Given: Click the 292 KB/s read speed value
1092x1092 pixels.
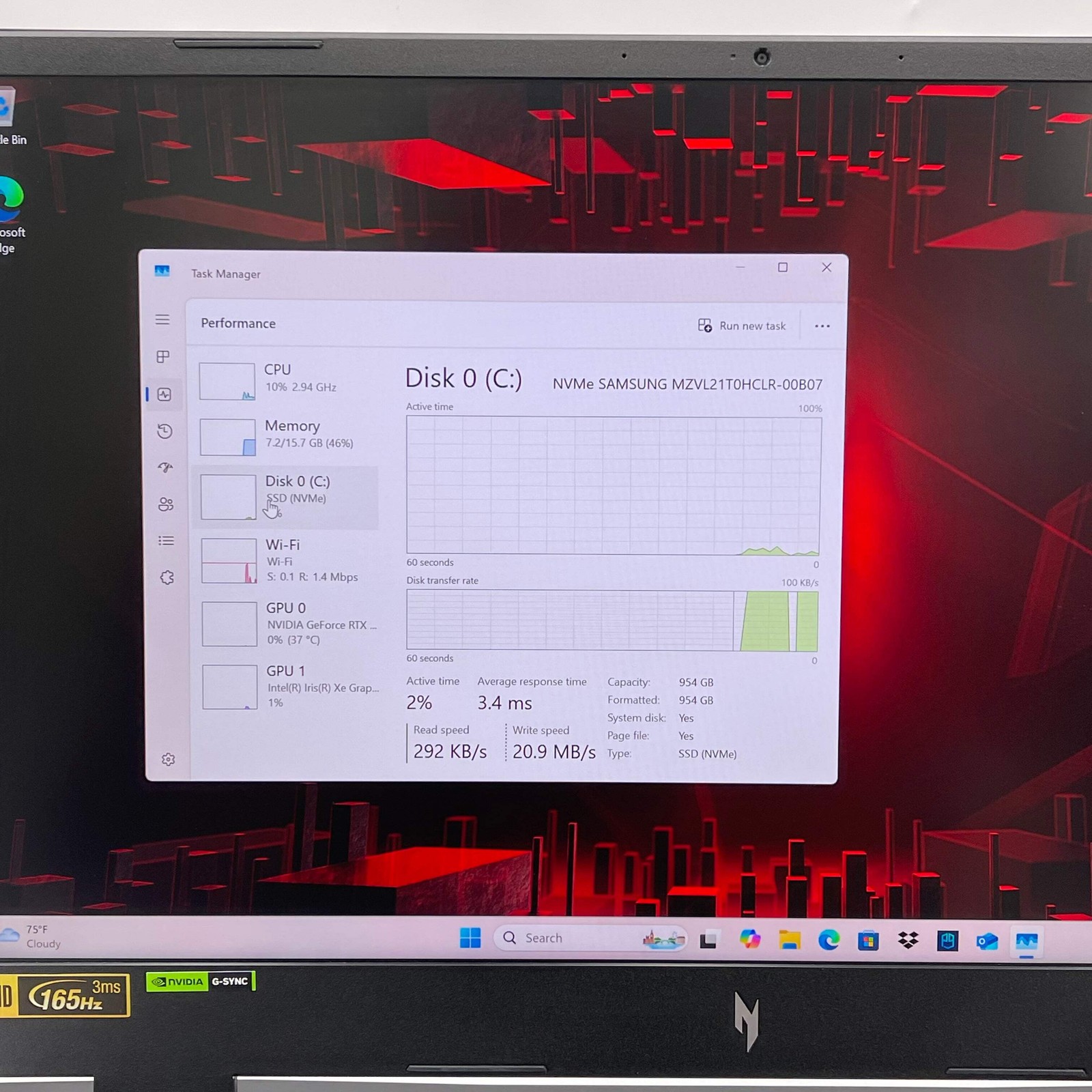Looking at the screenshot, I should click(450, 751).
